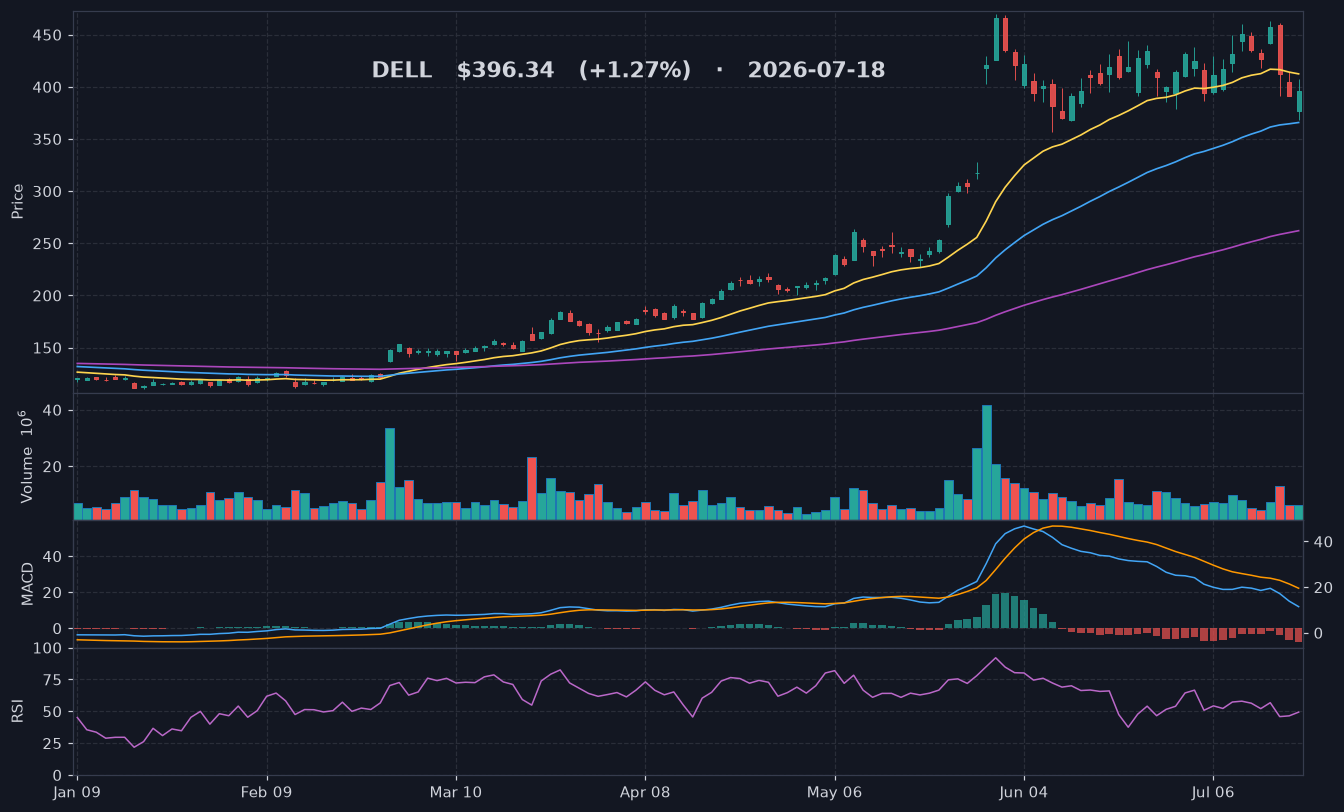The width and height of the screenshot is (1344, 812).
Task: Click the Jul 06 date label
Action: pos(1213,792)
